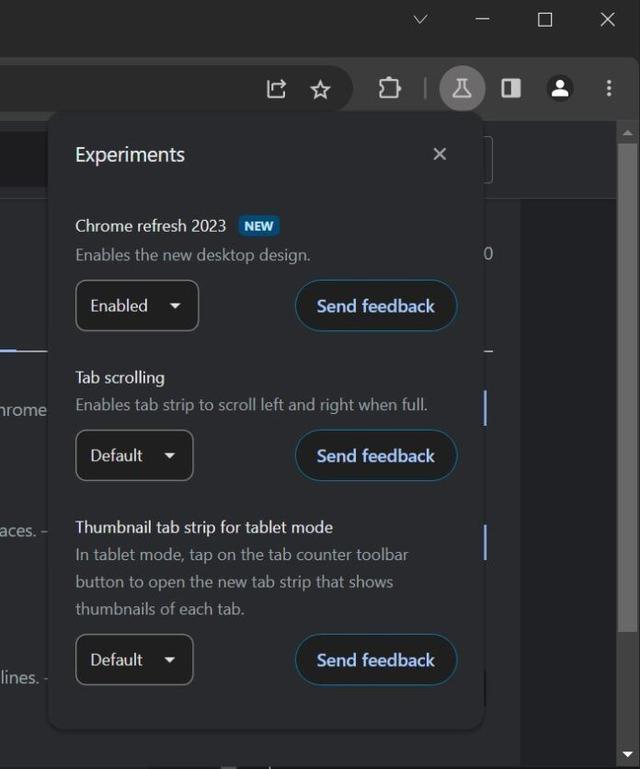Send feedback for Chrome refresh 2023
Image resolution: width=640 pixels, height=769 pixels.
376,306
